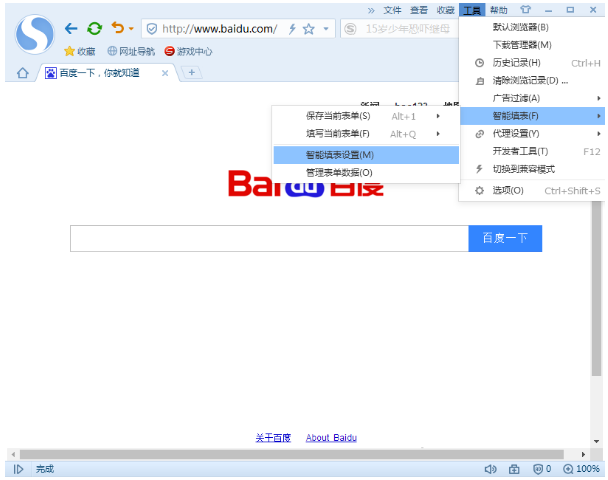Open the undo restore dropdown arrow
Image resolution: width=608 pixels, height=480 pixels.
(x=131, y=28)
